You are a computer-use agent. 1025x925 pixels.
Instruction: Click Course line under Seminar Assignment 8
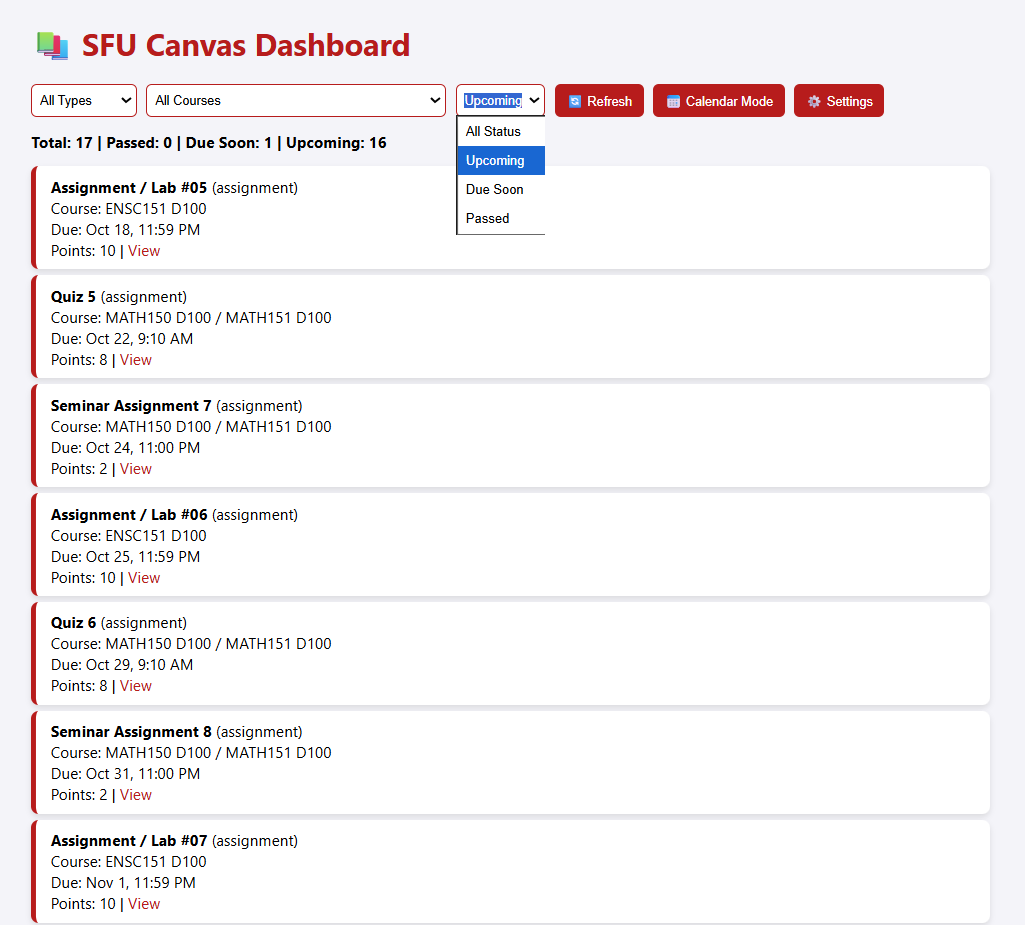point(192,753)
